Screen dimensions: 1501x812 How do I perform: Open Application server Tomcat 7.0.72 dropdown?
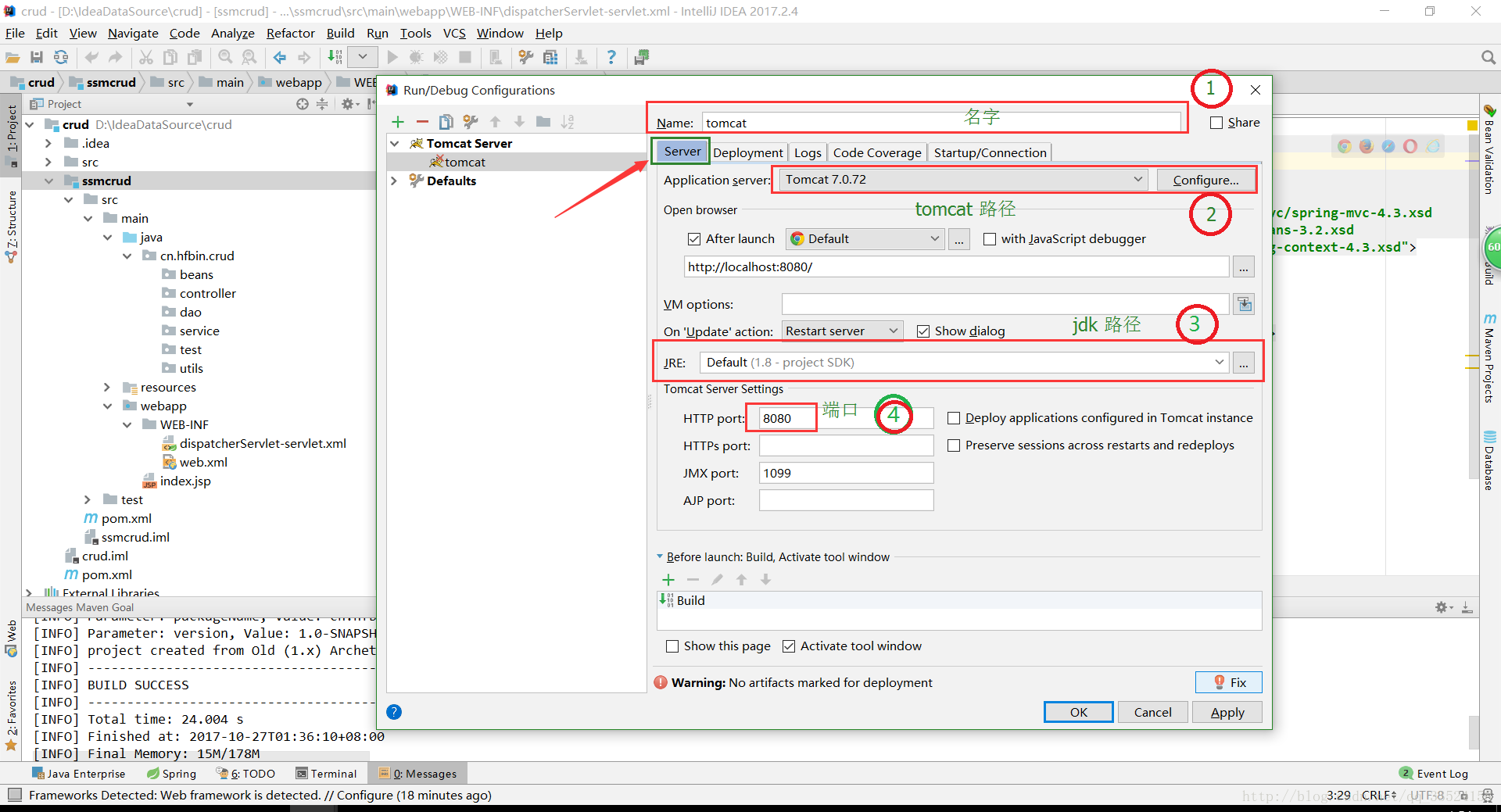point(963,180)
